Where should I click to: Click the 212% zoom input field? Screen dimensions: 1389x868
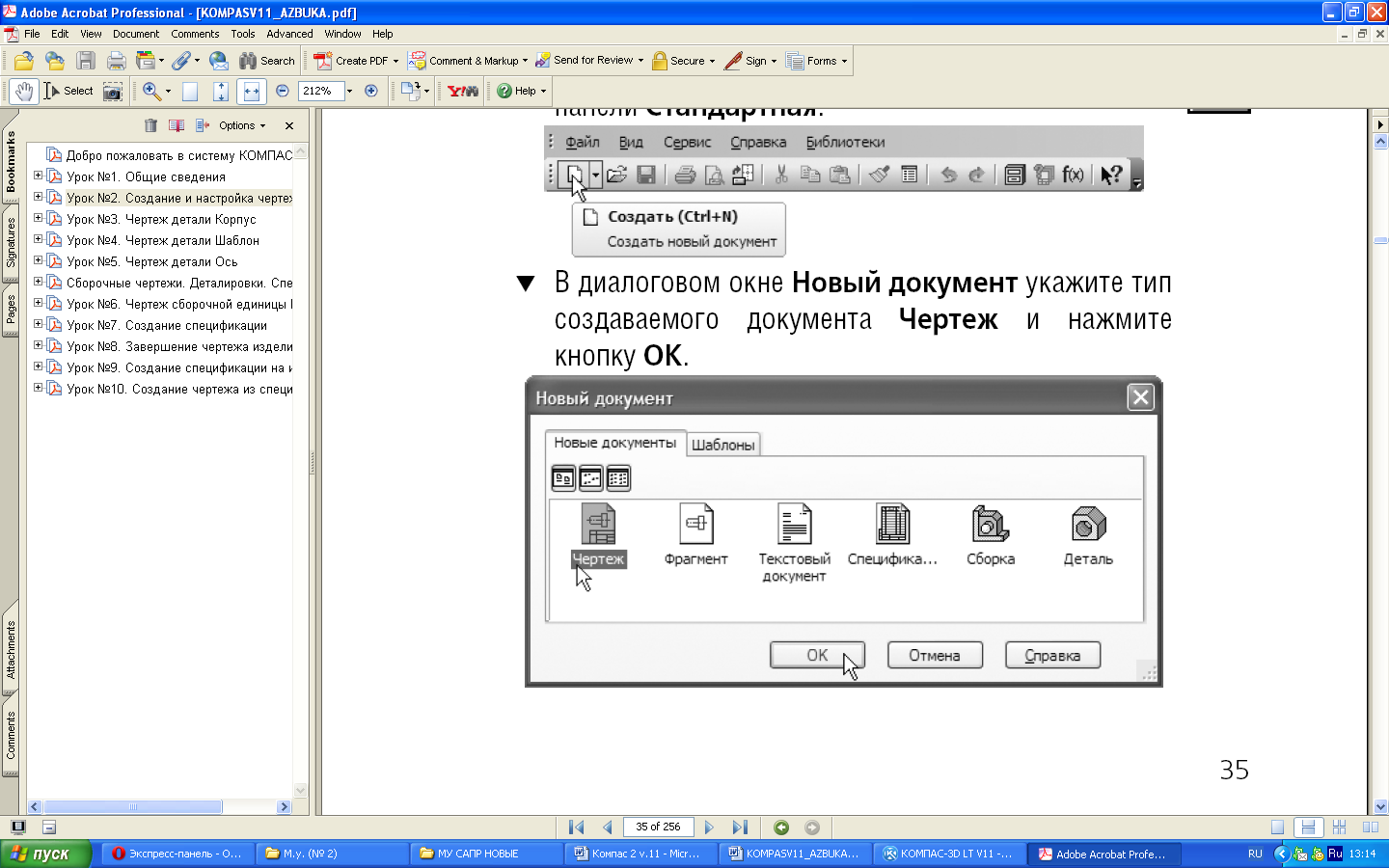(320, 91)
